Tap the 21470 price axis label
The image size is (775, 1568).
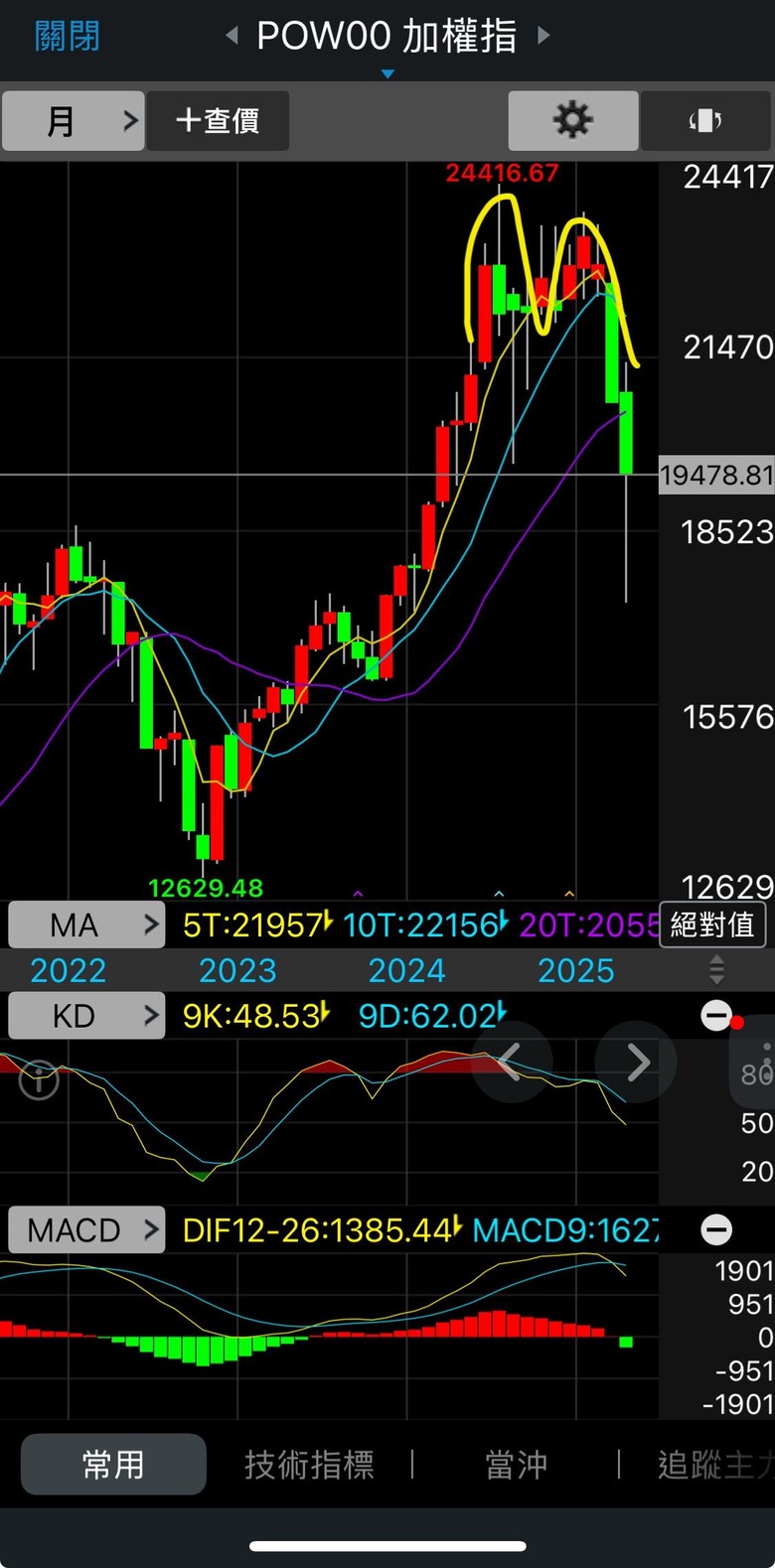click(728, 348)
